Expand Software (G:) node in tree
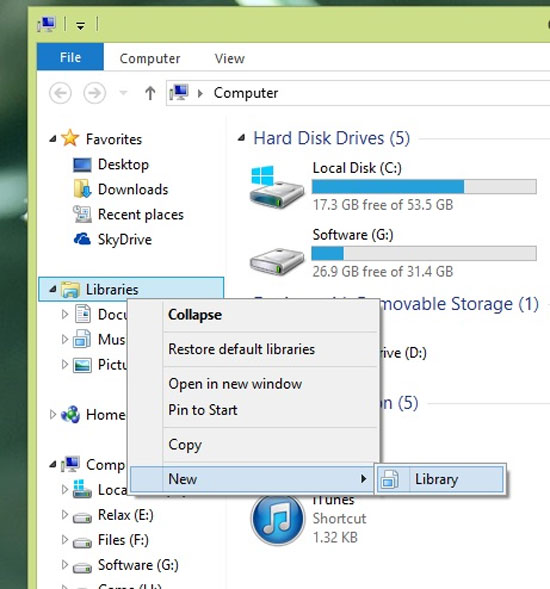Image resolution: width=550 pixels, height=589 pixels. (65, 565)
